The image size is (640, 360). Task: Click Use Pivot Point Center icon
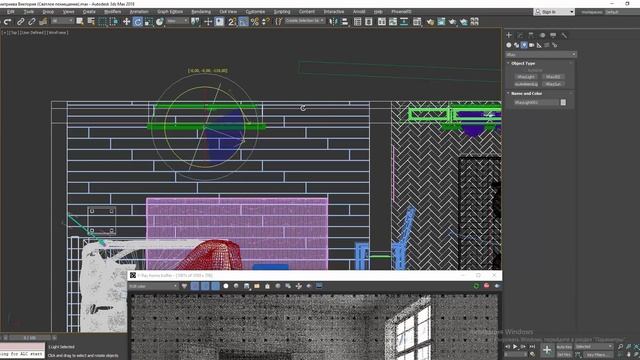196,21
